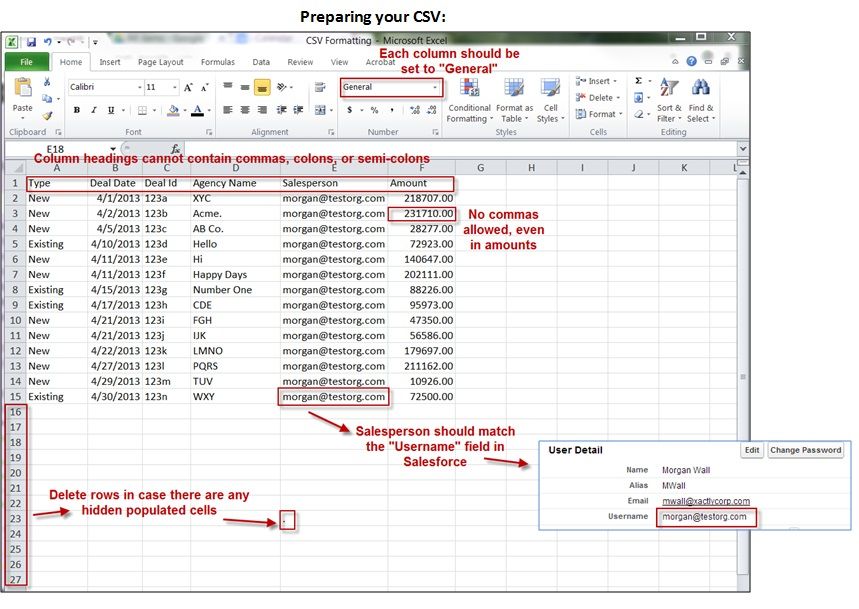Center text horizontally

(245, 110)
